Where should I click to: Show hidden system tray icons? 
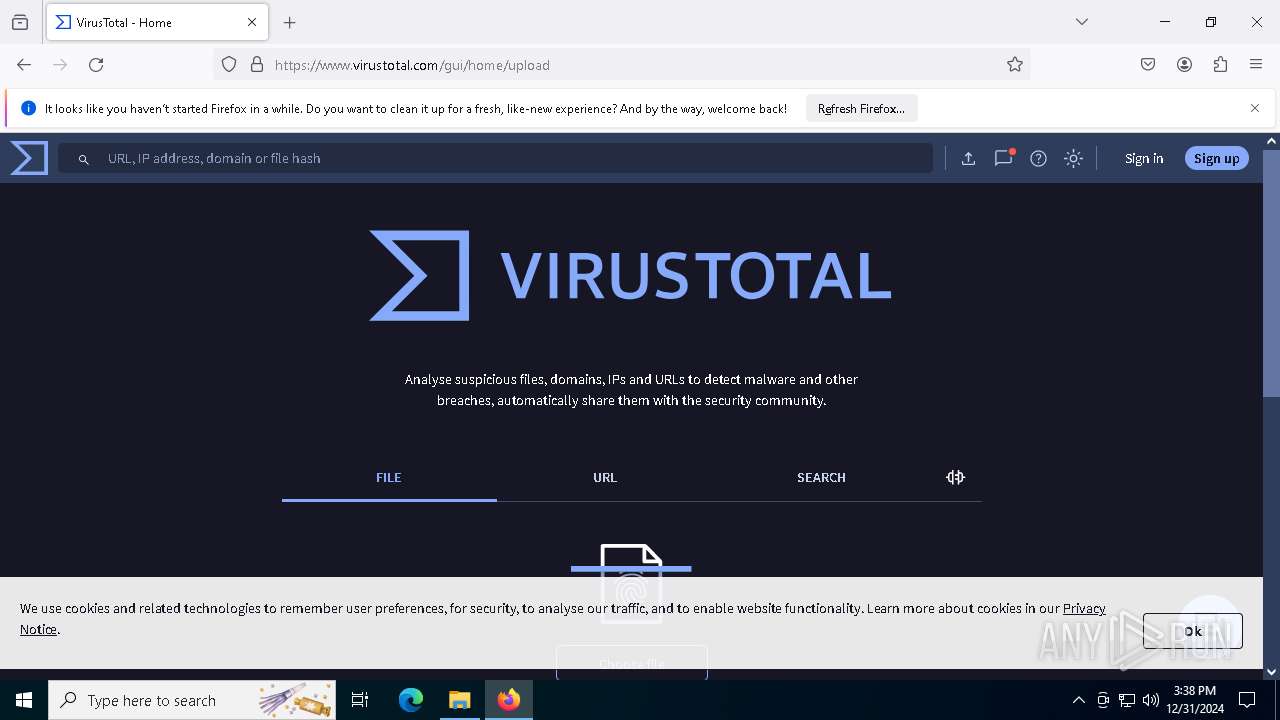(1078, 700)
